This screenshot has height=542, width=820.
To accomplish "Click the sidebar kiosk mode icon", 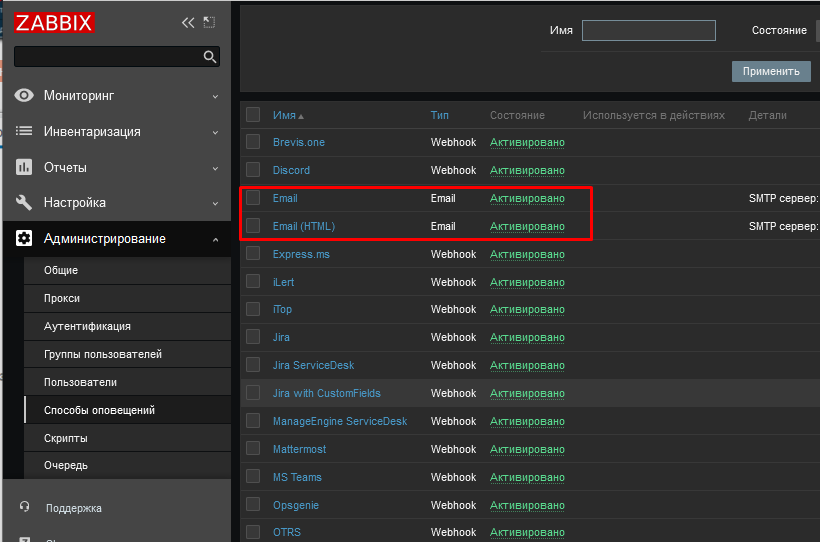I will click(x=209, y=22).
